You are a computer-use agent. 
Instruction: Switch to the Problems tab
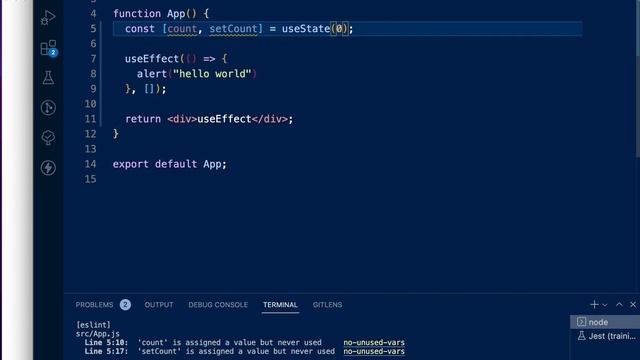(94, 305)
